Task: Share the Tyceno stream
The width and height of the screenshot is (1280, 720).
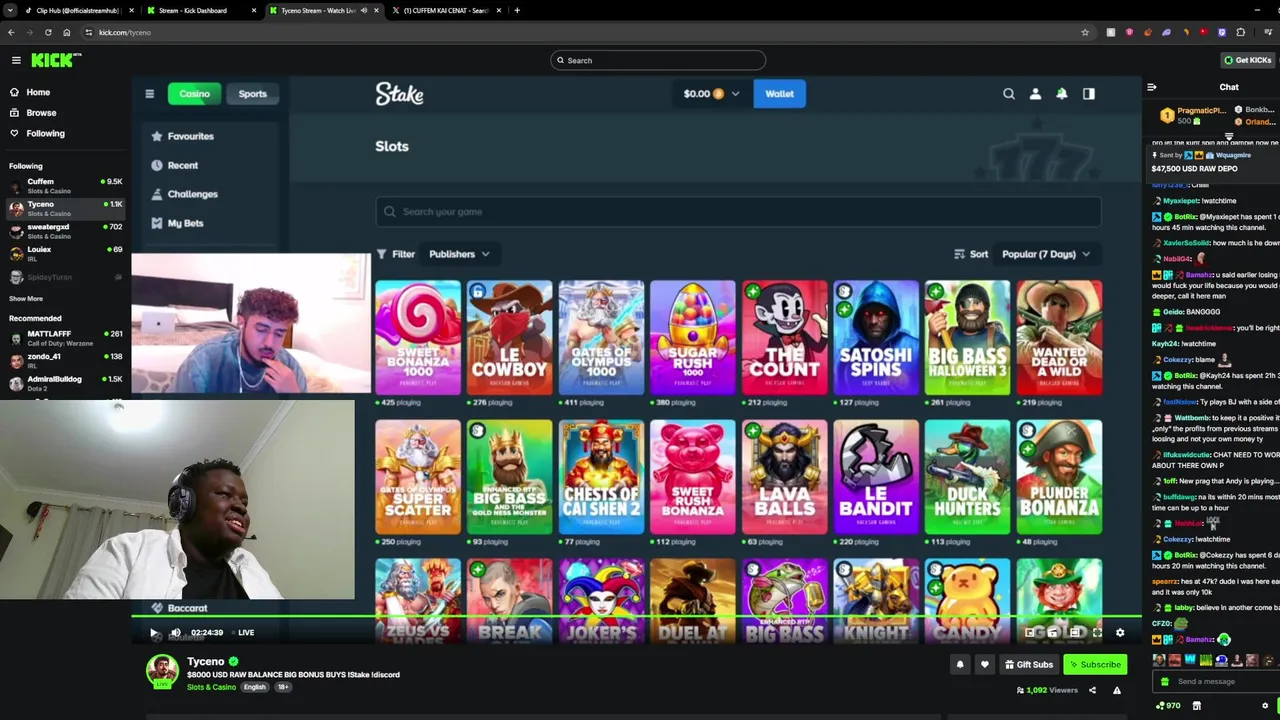Action: pos(1092,690)
